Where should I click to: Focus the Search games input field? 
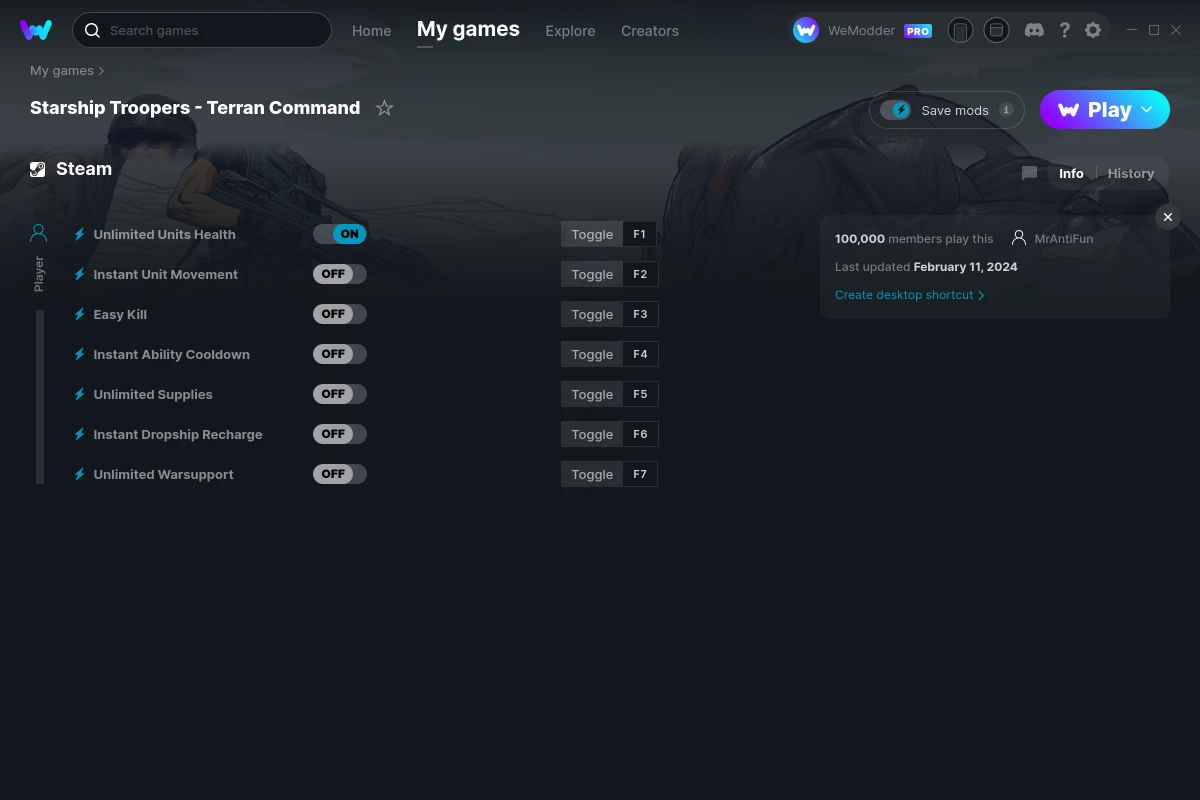tap(202, 30)
